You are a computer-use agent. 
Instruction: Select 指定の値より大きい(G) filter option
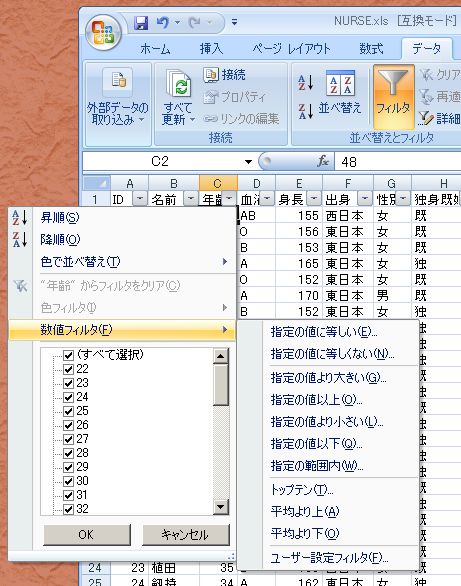coord(328,378)
